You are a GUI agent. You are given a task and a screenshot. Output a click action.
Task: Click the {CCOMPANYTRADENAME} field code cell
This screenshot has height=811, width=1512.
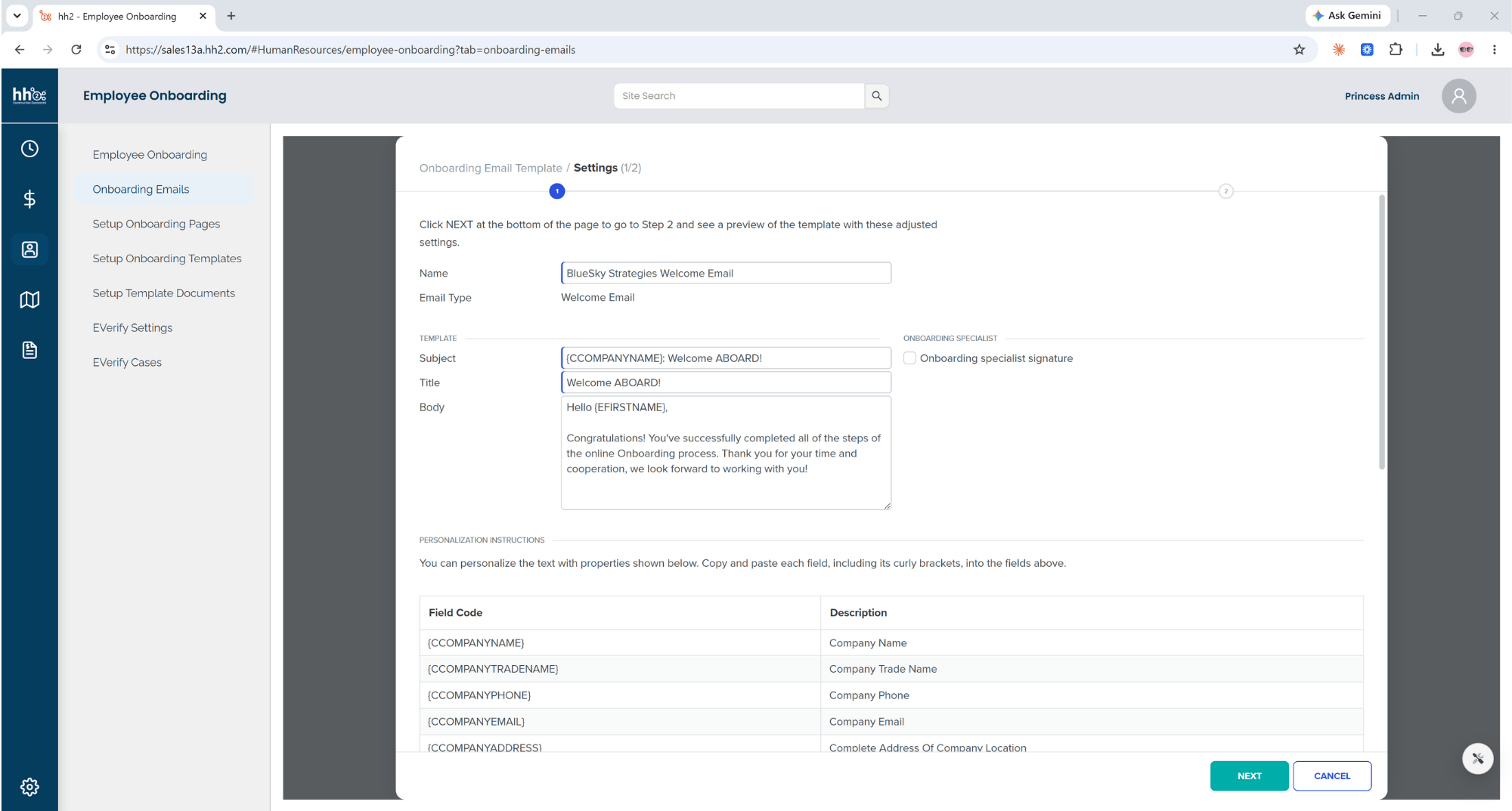tap(620, 669)
